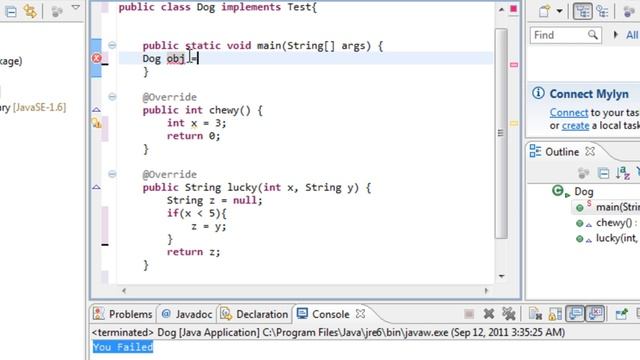Click 'return z;' code line
Image resolution: width=640 pixels, height=360 pixels.
click(193, 252)
